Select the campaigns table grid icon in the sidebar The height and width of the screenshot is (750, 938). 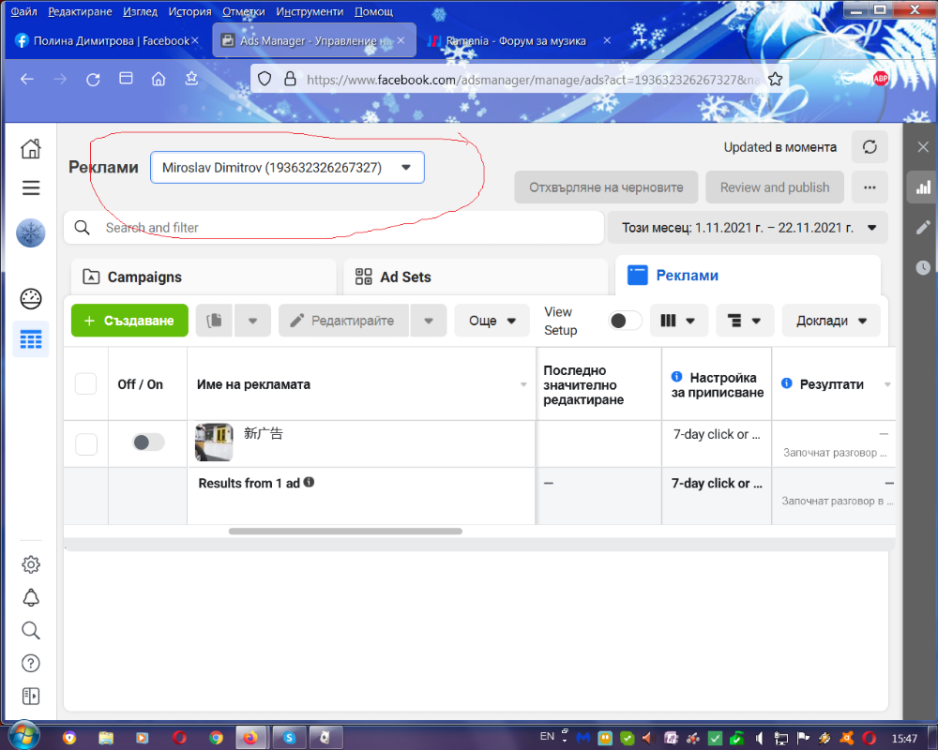click(31, 340)
